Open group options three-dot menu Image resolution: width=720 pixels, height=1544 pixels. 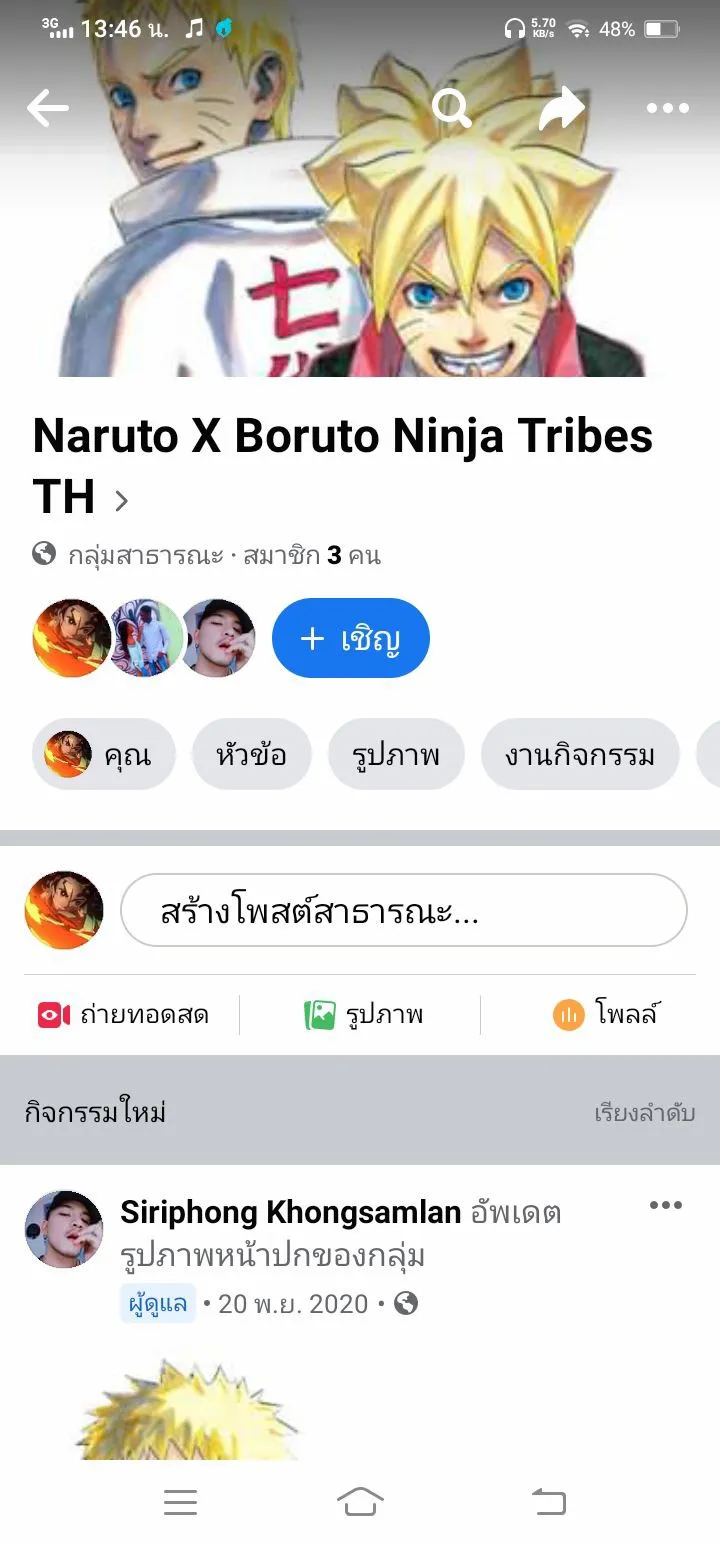pyautogui.click(x=668, y=108)
